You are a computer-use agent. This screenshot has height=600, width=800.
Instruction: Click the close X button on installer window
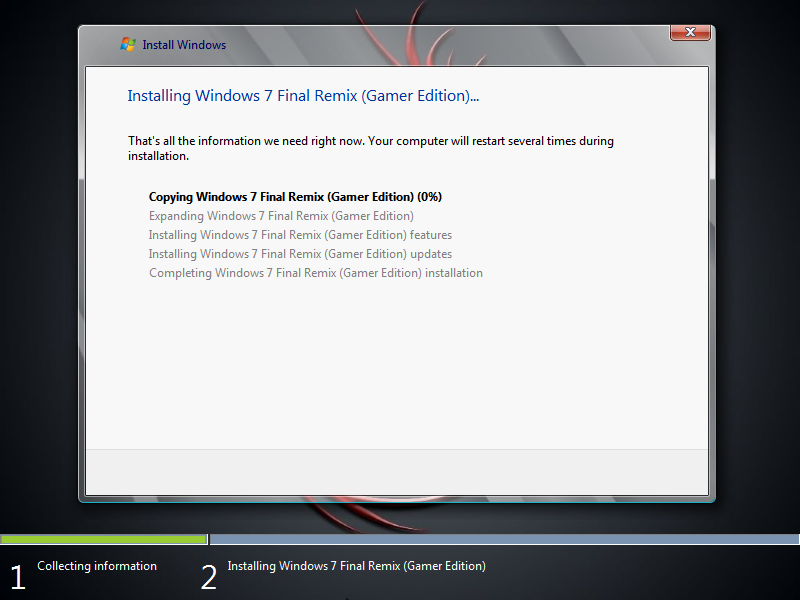click(x=689, y=32)
